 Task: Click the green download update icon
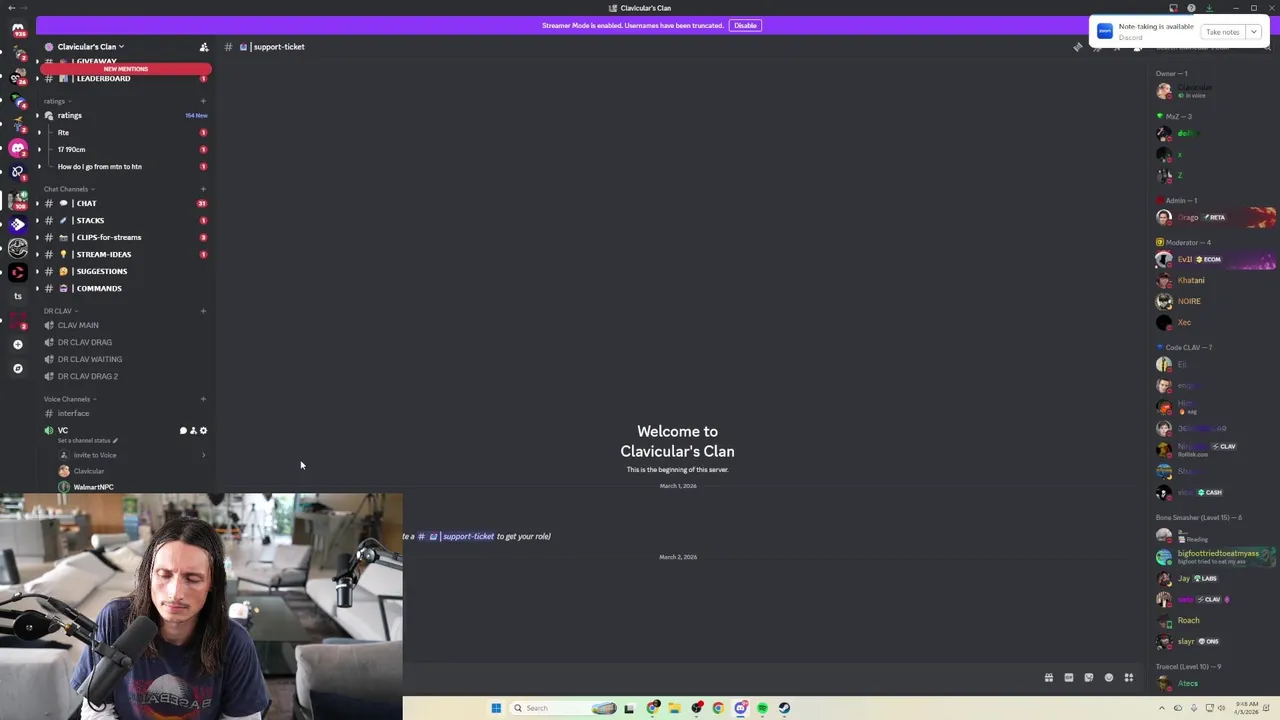(1209, 8)
